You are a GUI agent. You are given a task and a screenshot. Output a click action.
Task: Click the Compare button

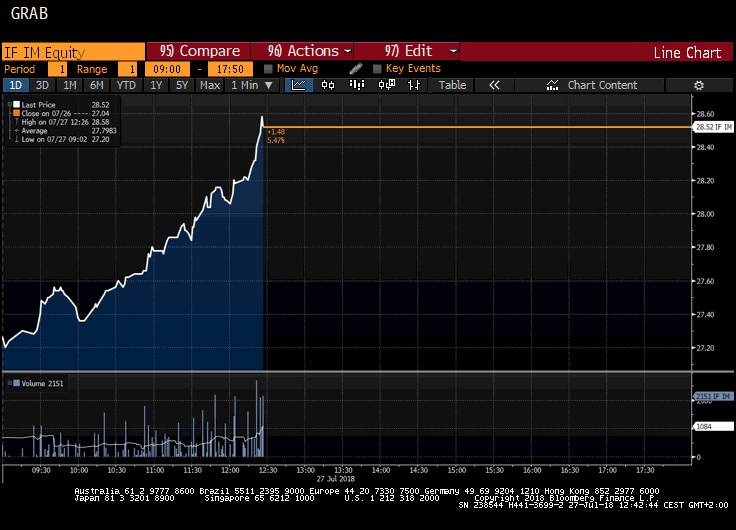click(x=200, y=51)
